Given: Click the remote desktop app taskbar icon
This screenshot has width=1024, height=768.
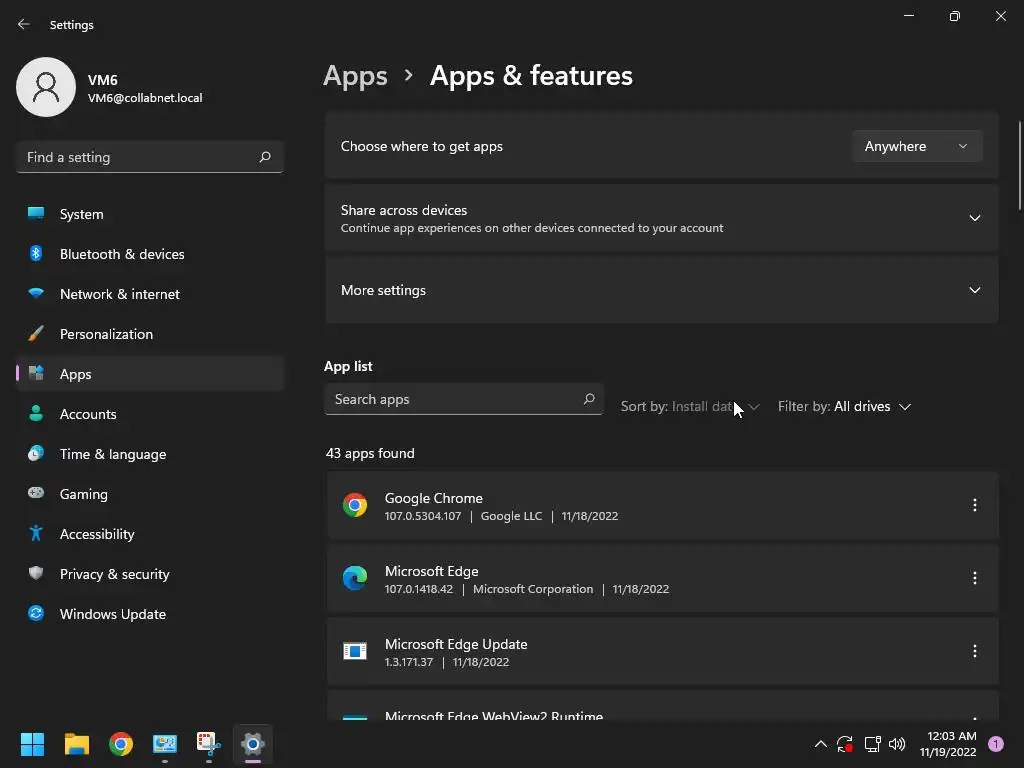Looking at the screenshot, I should (x=165, y=744).
